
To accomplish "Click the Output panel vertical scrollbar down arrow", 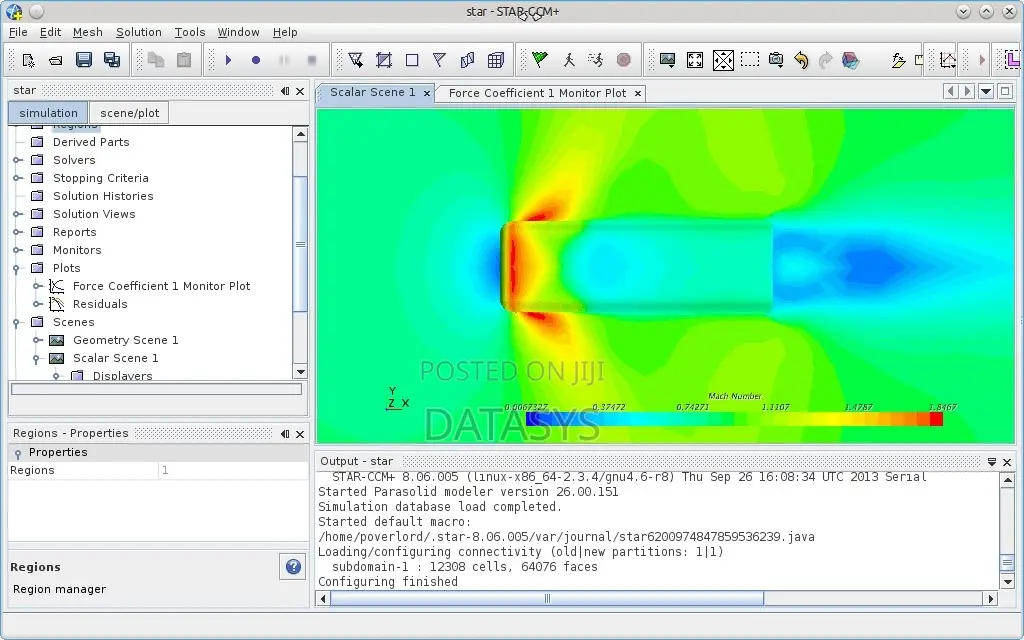I will click(x=1007, y=582).
